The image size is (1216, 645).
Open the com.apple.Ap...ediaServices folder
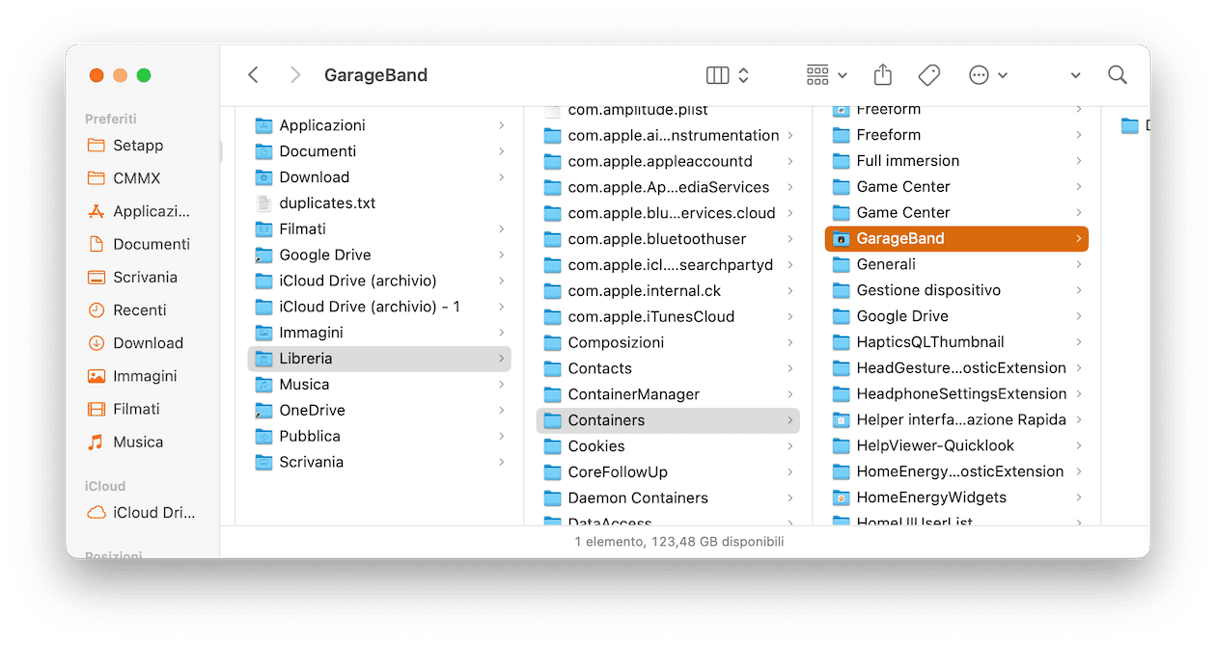668,187
